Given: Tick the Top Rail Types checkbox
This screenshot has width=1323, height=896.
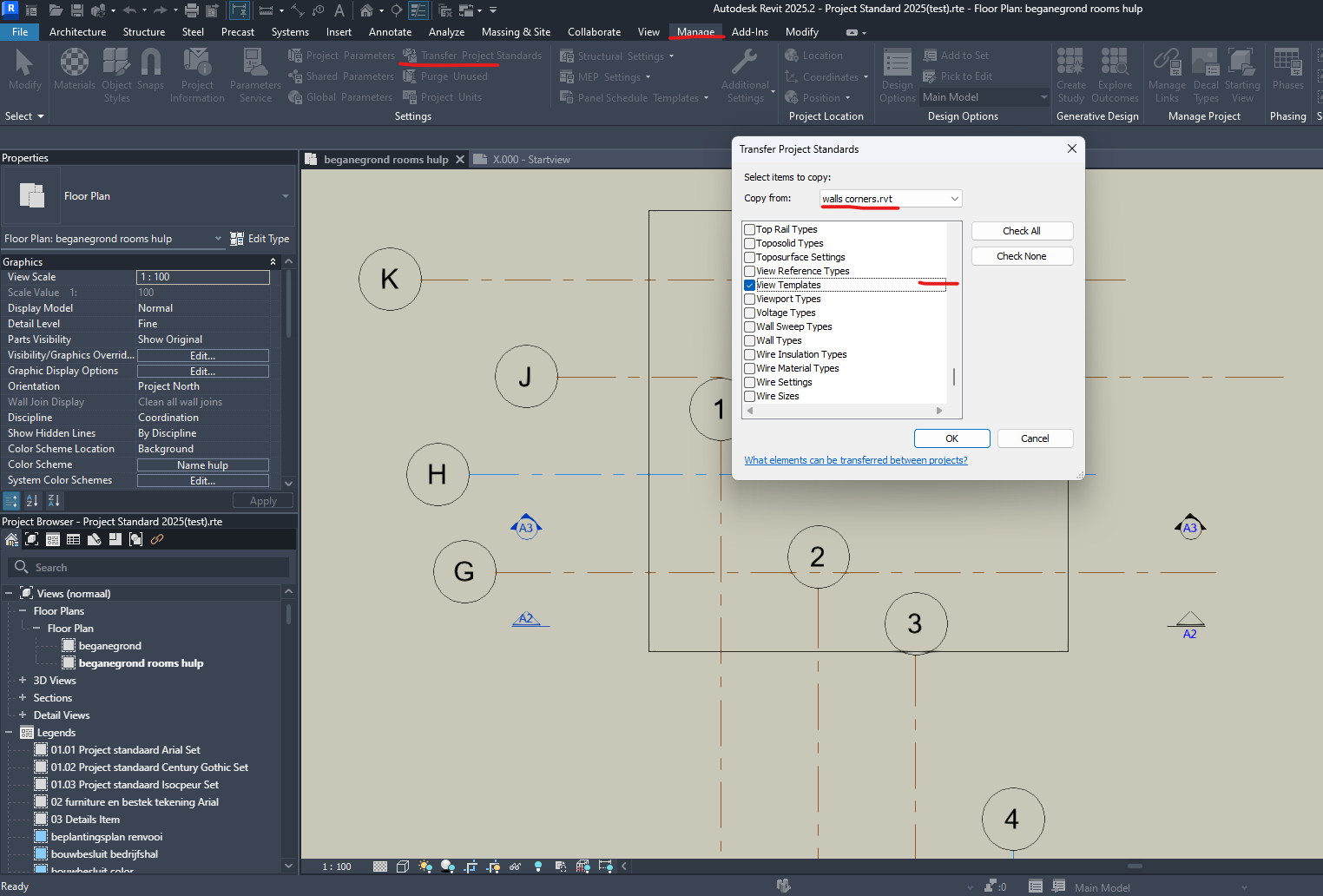Looking at the screenshot, I should point(749,229).
